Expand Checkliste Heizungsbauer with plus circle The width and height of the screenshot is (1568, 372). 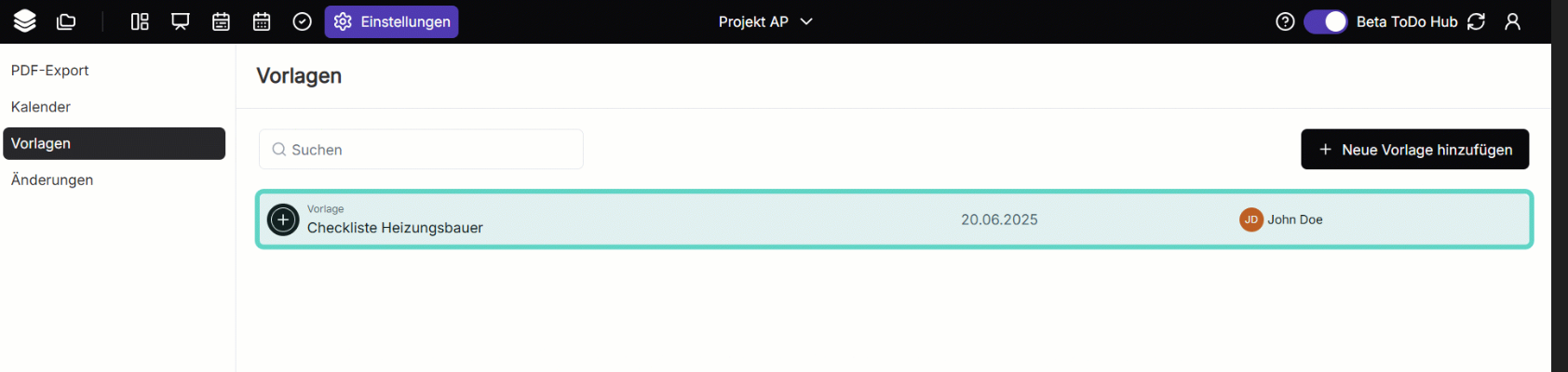283,219
